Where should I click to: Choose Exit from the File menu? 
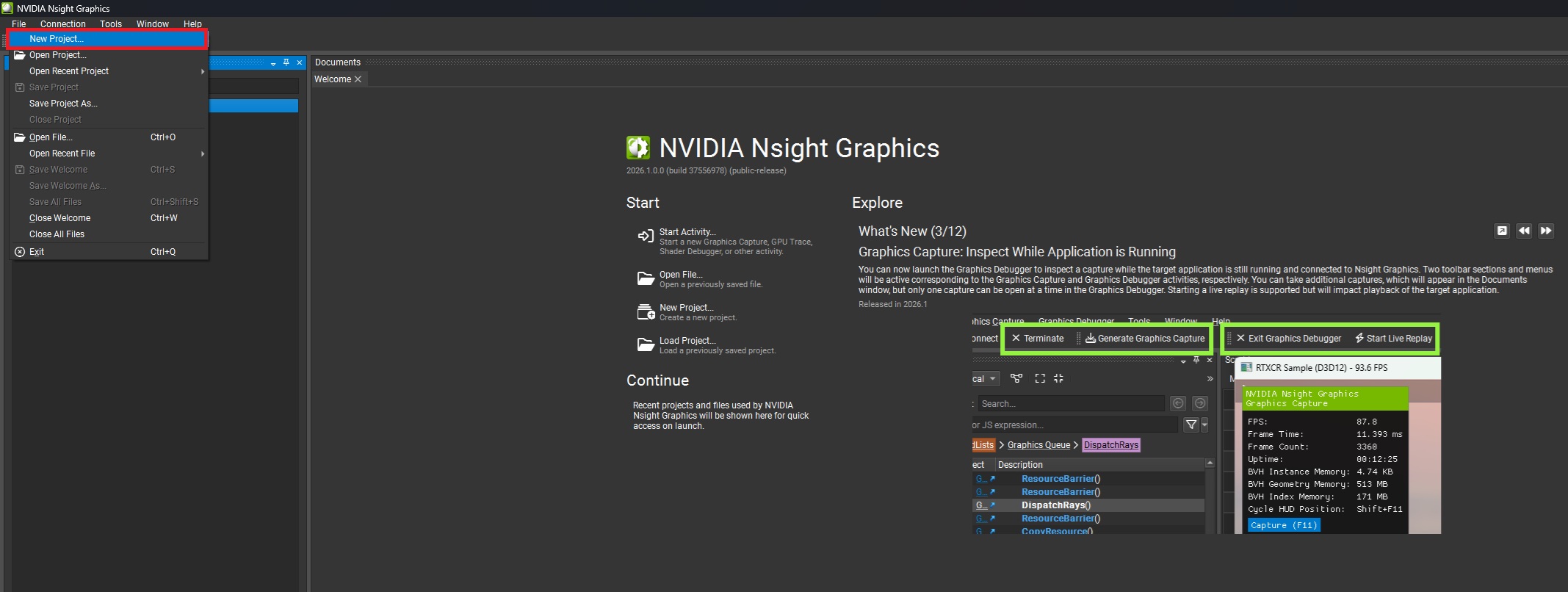point(37,252)
